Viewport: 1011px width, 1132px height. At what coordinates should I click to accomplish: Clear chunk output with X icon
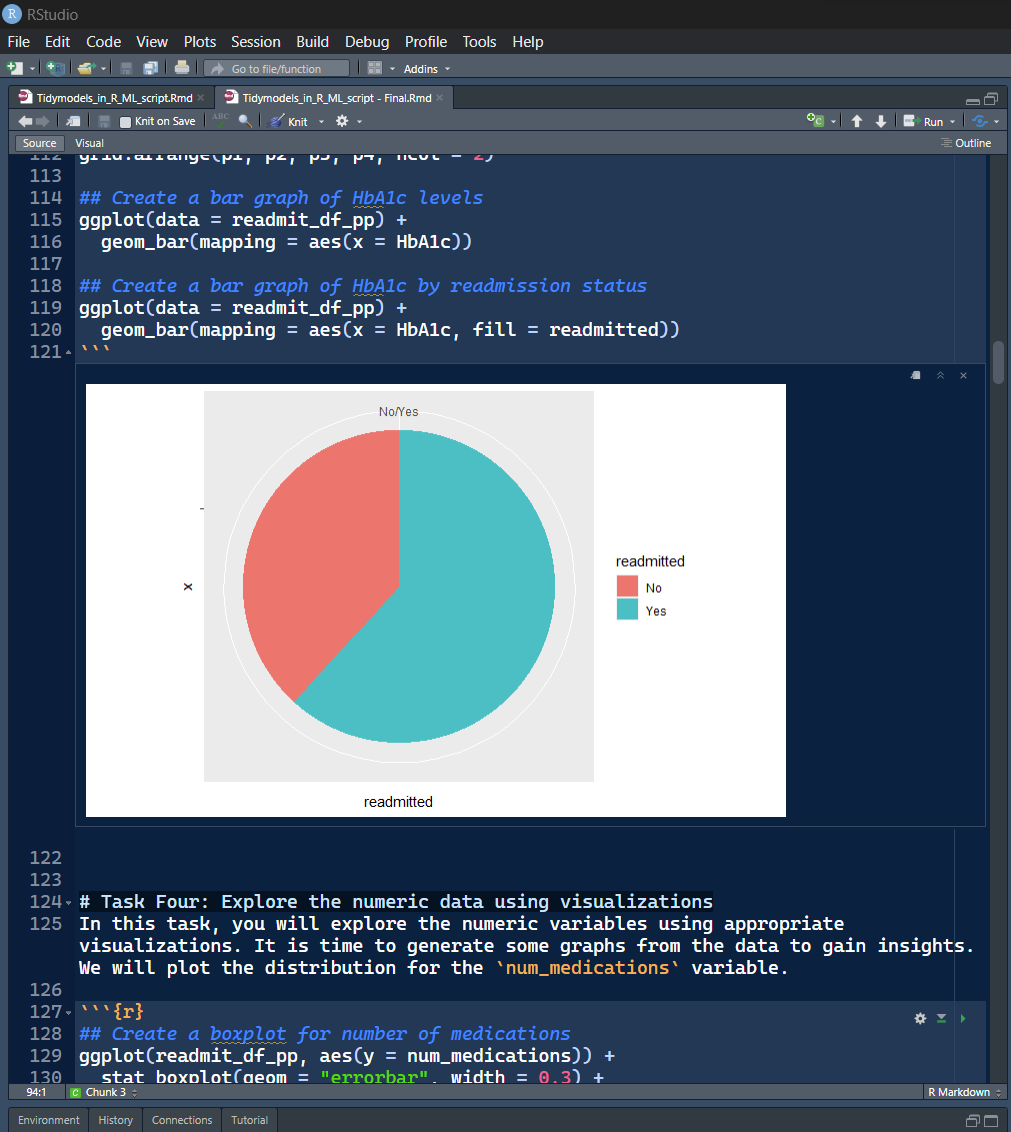point(963,375)
